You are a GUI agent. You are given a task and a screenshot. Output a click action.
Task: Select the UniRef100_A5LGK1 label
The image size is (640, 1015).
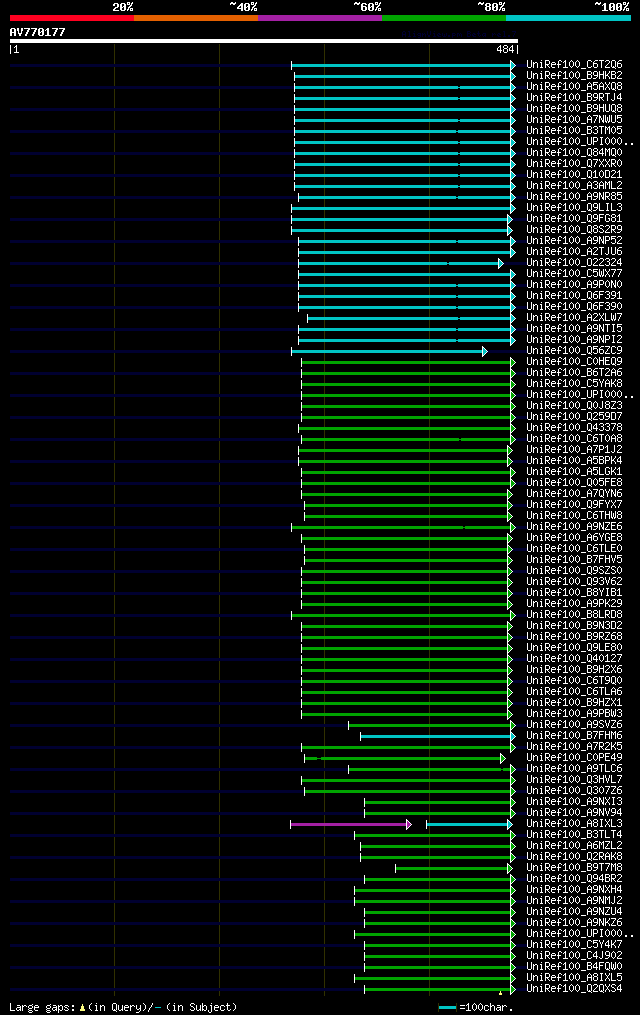(x=574, y=472)
